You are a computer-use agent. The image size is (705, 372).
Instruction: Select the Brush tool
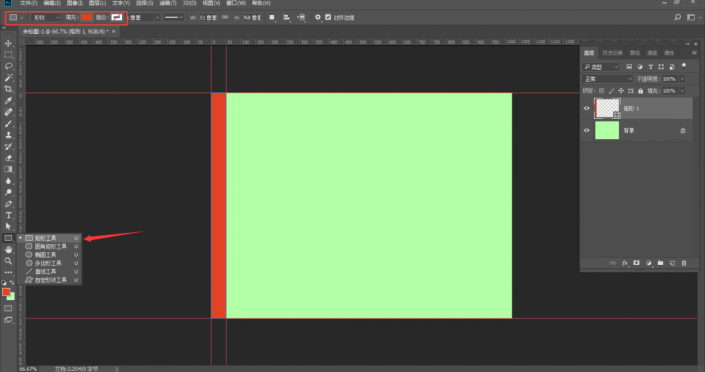tap(8, 123)
